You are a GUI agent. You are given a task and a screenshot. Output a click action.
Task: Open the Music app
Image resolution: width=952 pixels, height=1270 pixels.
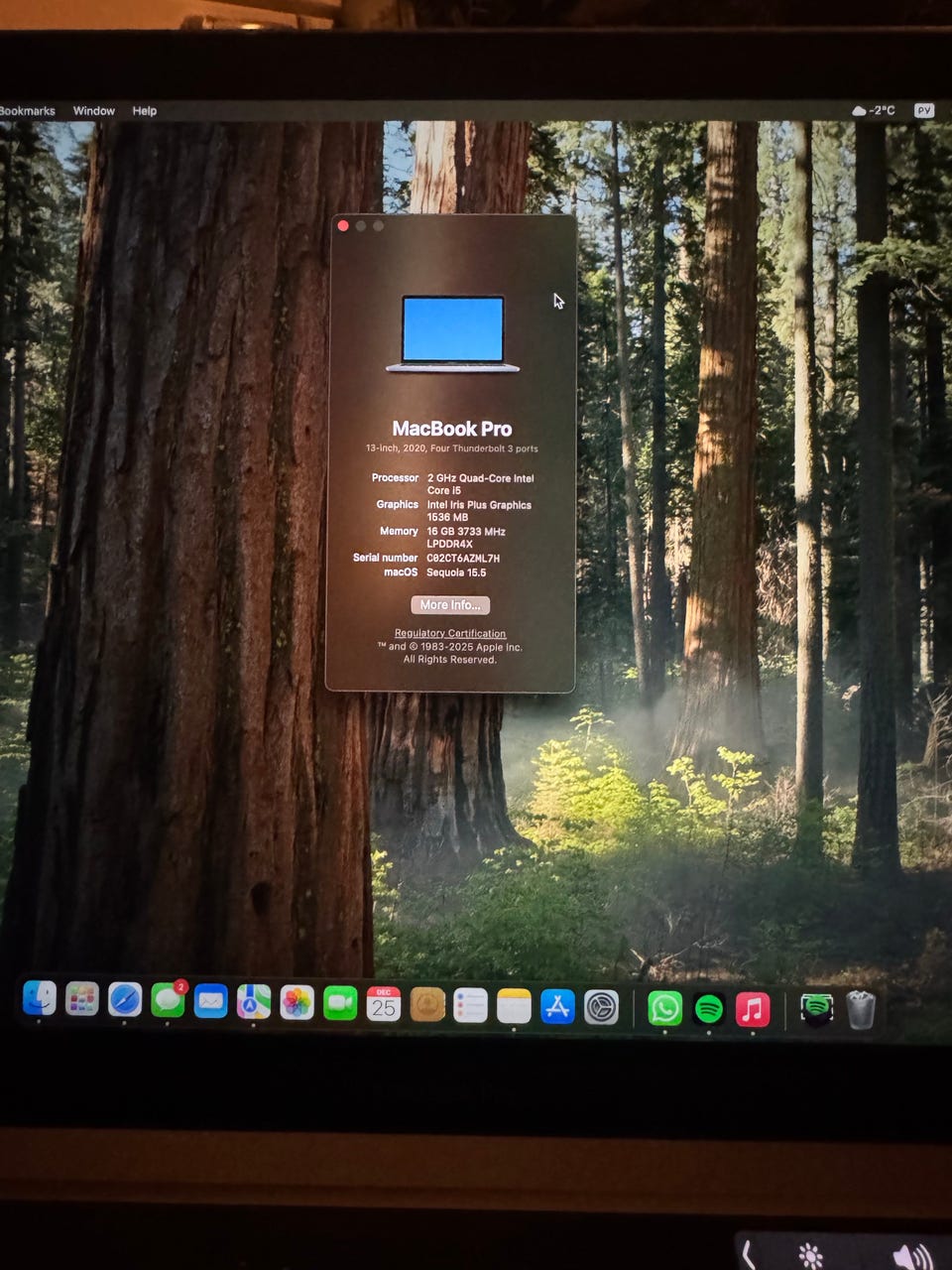coord(753,1010)
